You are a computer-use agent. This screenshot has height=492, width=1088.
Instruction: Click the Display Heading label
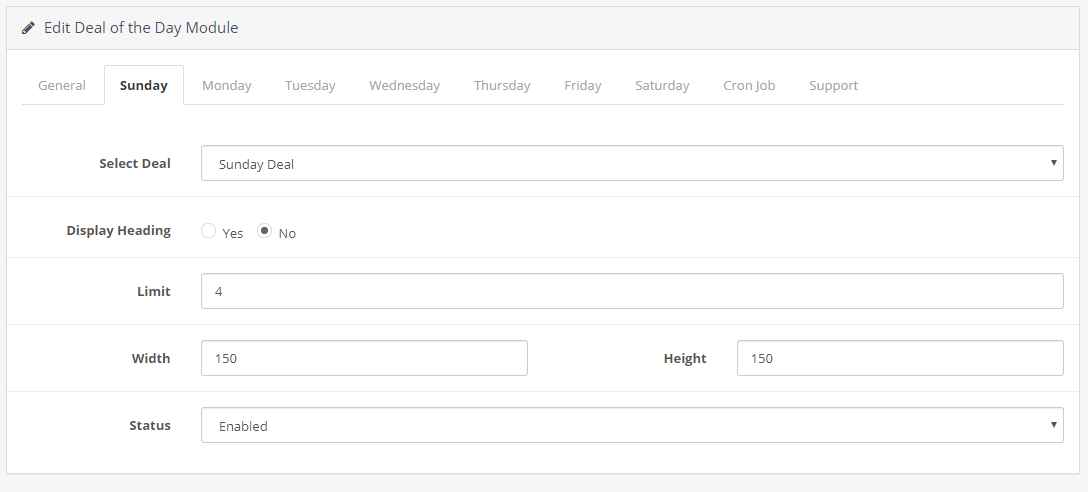[x=119, y=230]
